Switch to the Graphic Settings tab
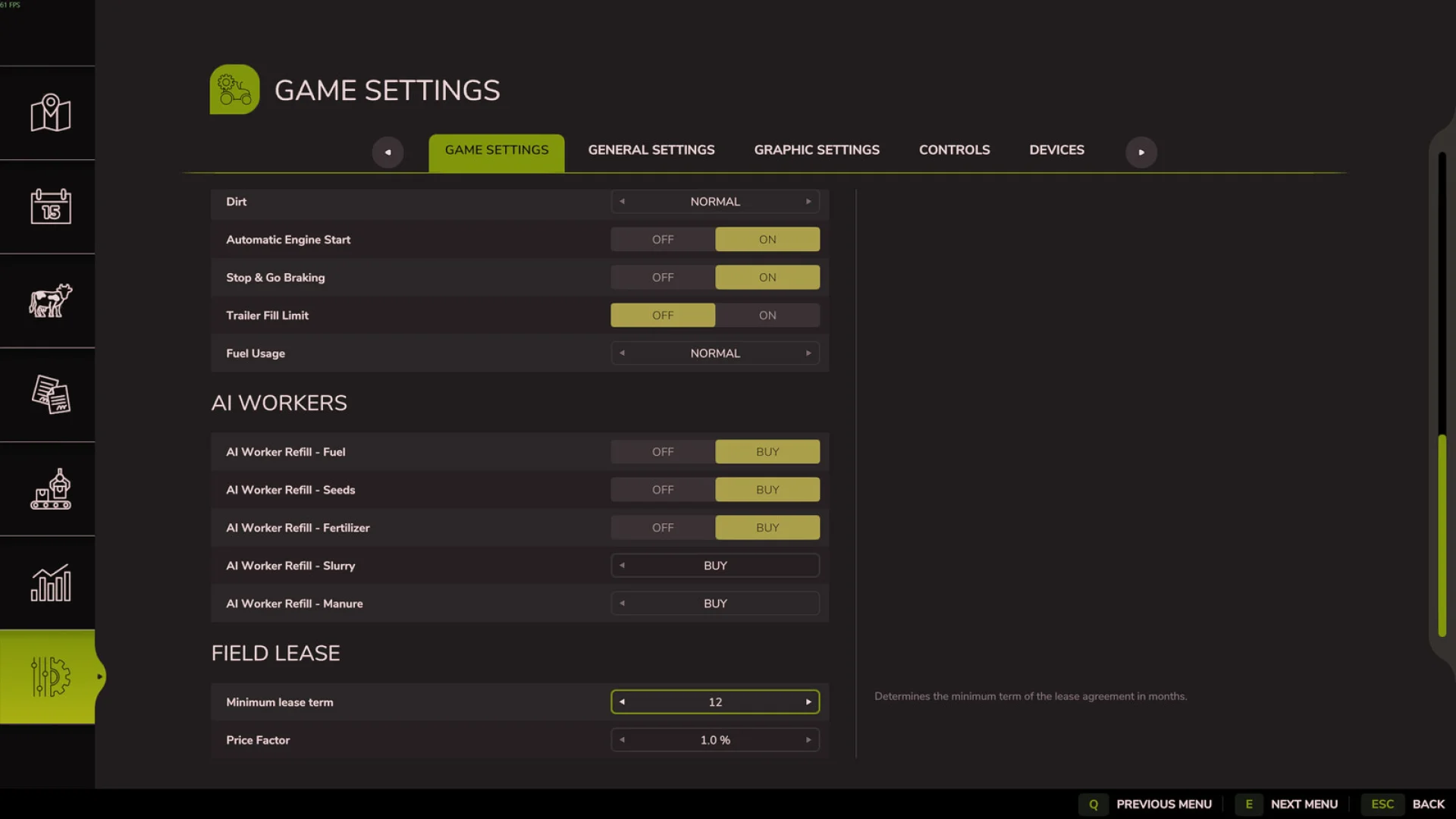This screenshot has width=1456, height=819. click(816, 149)
